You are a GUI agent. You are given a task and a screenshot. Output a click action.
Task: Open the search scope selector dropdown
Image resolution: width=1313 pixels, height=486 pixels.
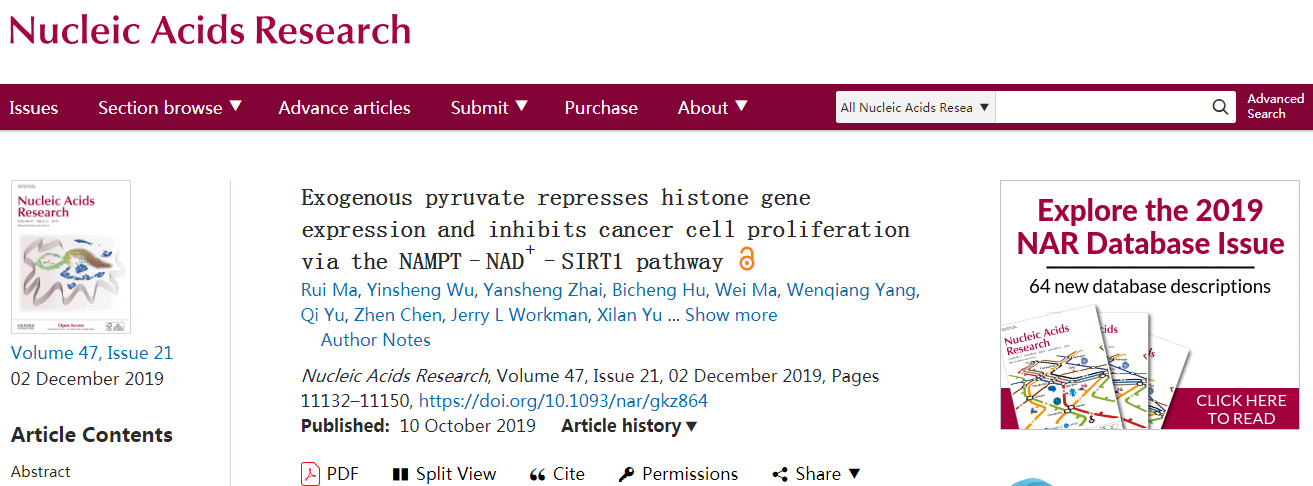(x=915, y=107)
